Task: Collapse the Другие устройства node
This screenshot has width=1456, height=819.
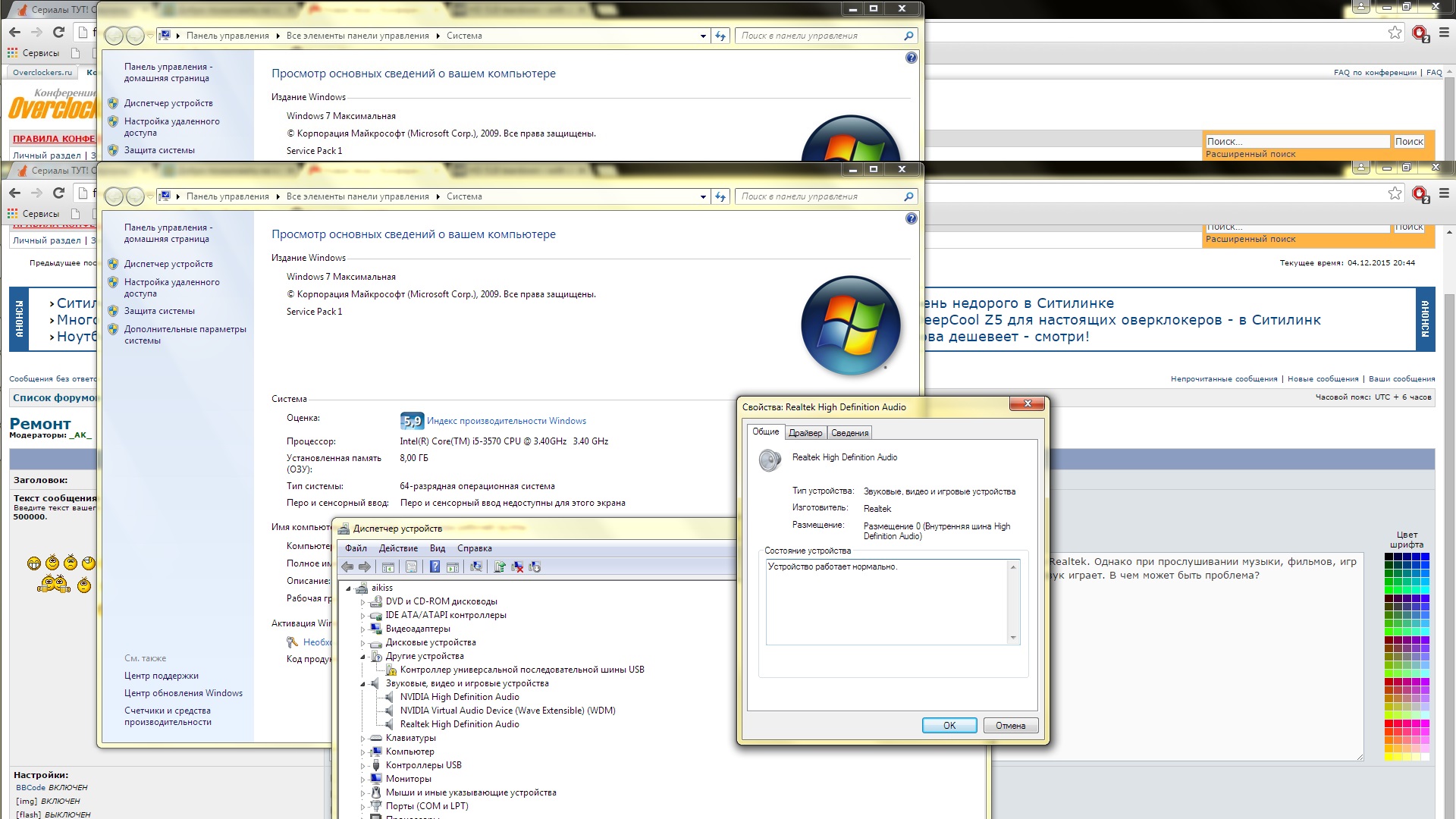Action: pos(362,657)
